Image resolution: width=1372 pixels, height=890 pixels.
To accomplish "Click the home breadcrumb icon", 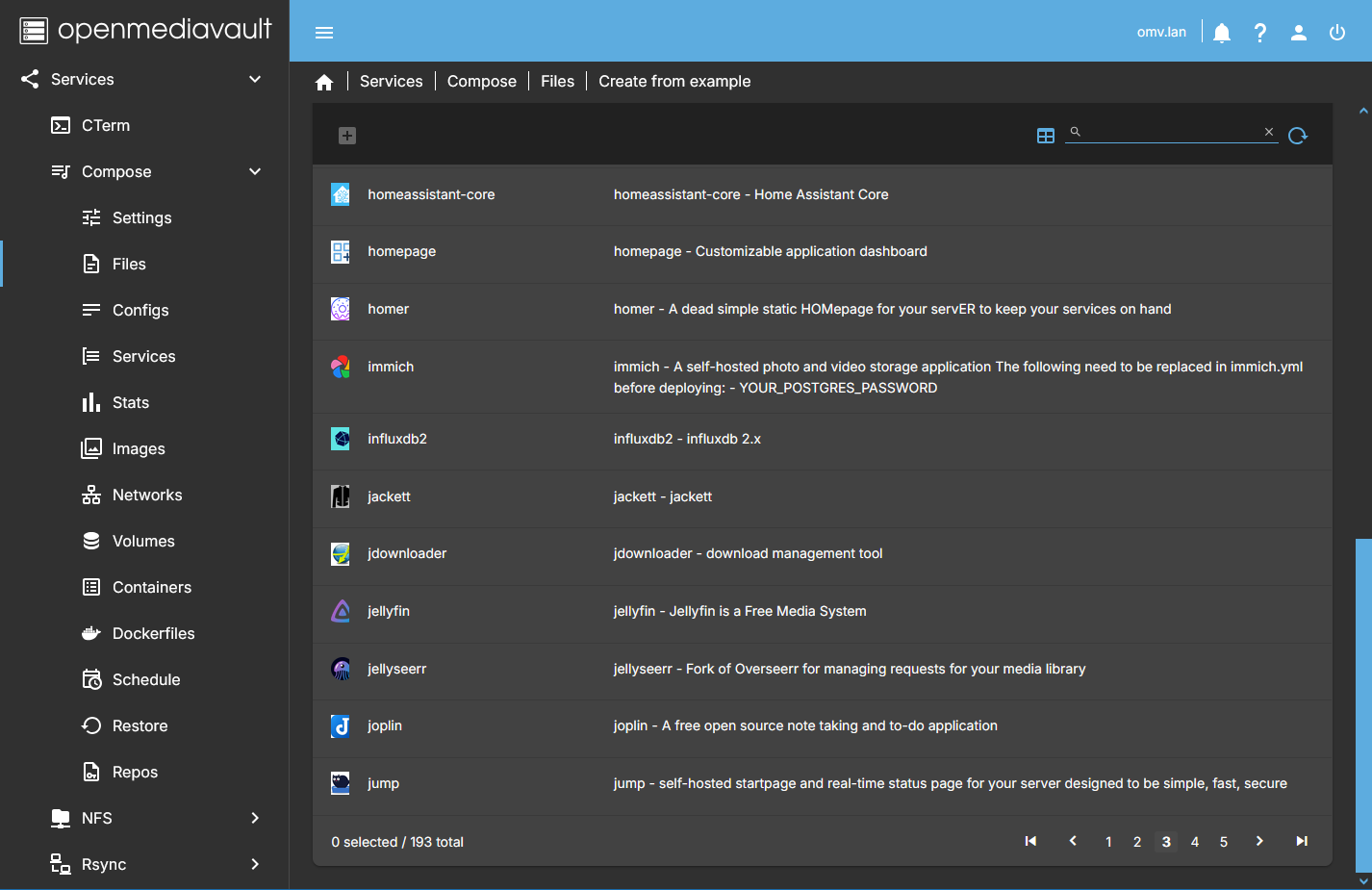I will 324,82.
